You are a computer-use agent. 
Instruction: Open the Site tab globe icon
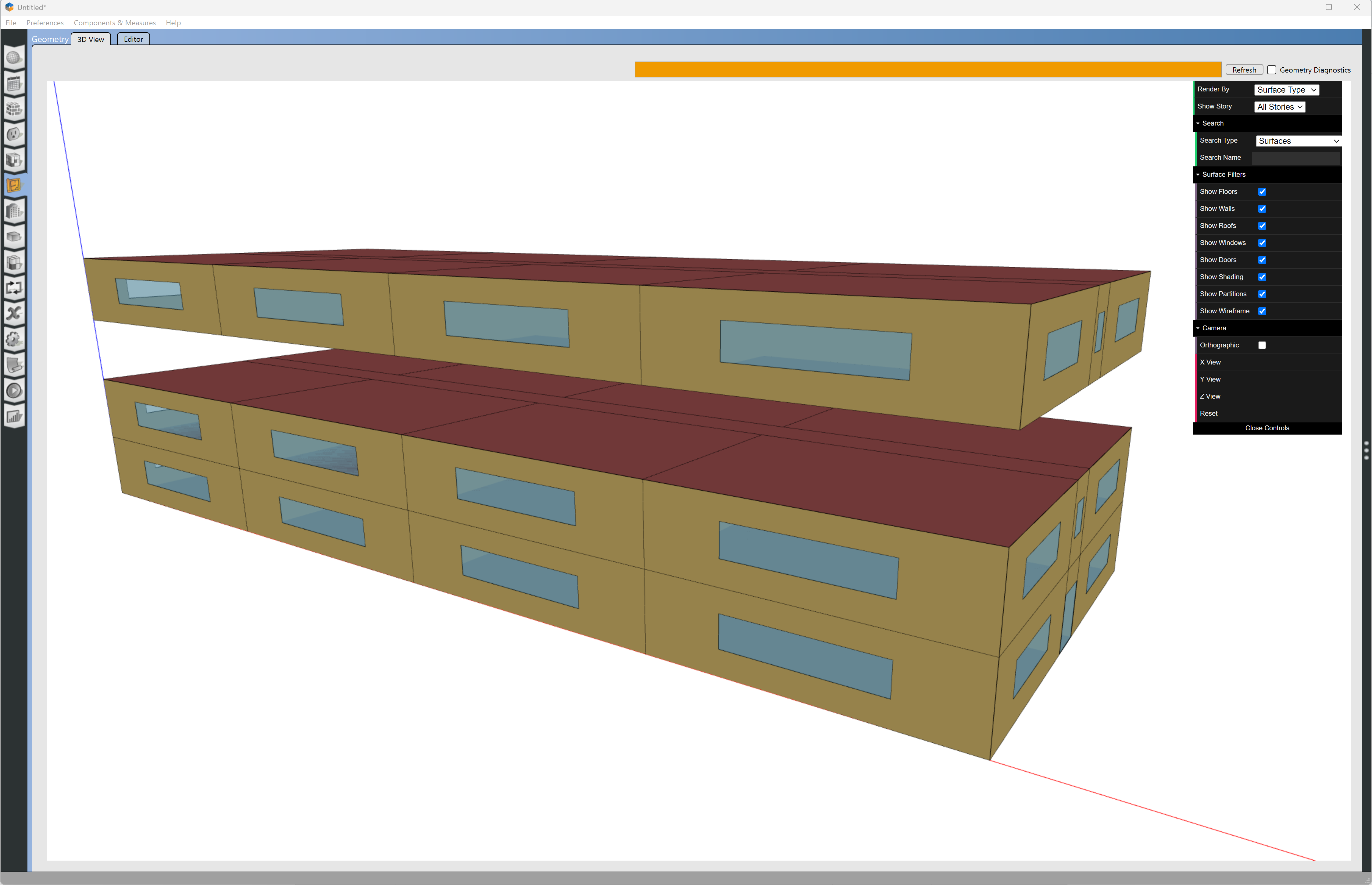tap(14, 58)
